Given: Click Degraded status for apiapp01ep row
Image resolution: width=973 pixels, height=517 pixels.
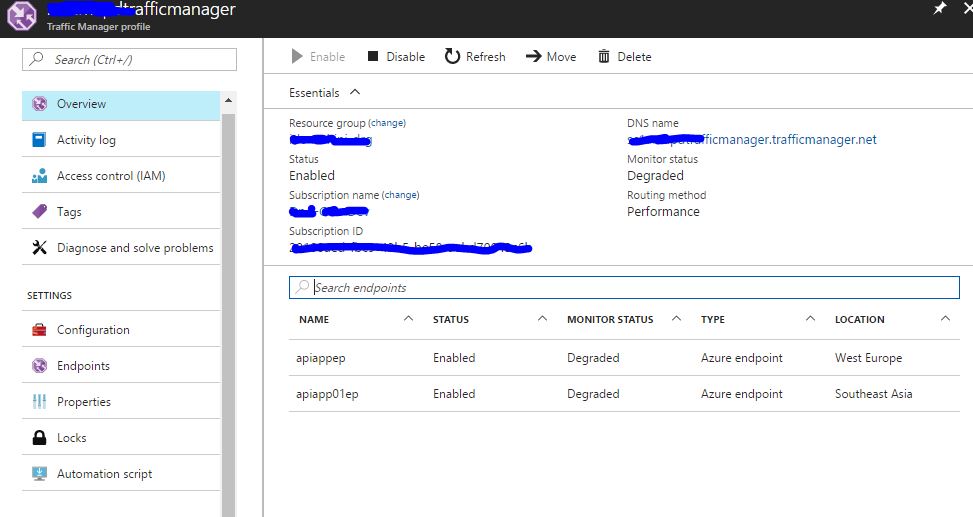Looking at the screenshot, I should point(593,394).
